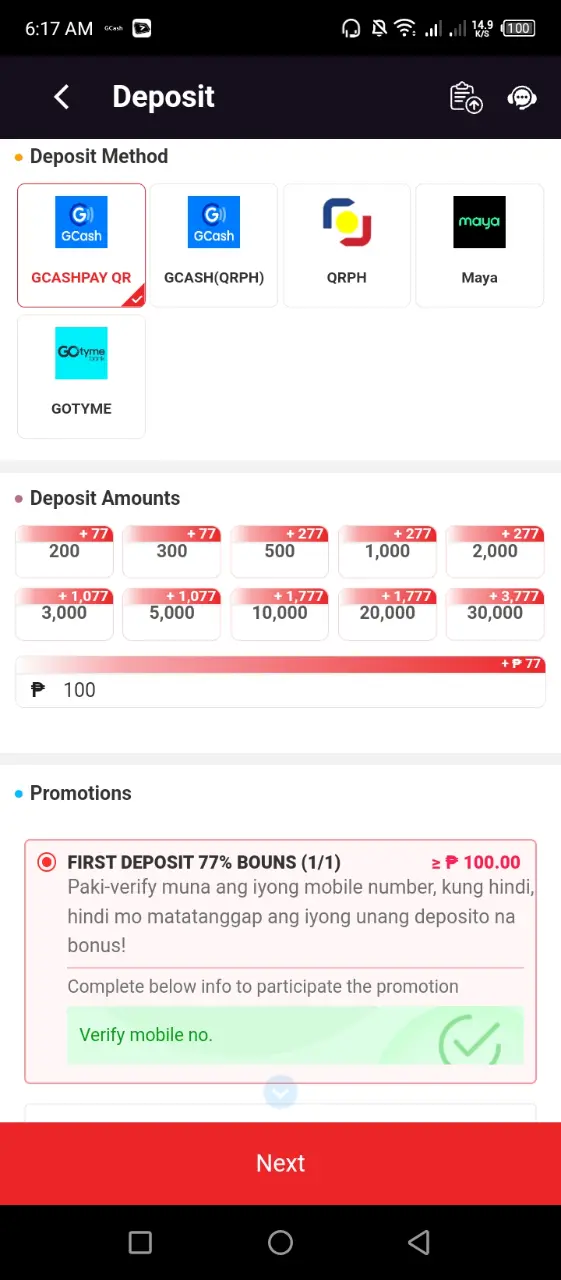
Task: Select the FIRST DEPOSIT 77% BOUNS radio button
Action: click(47, 862)
